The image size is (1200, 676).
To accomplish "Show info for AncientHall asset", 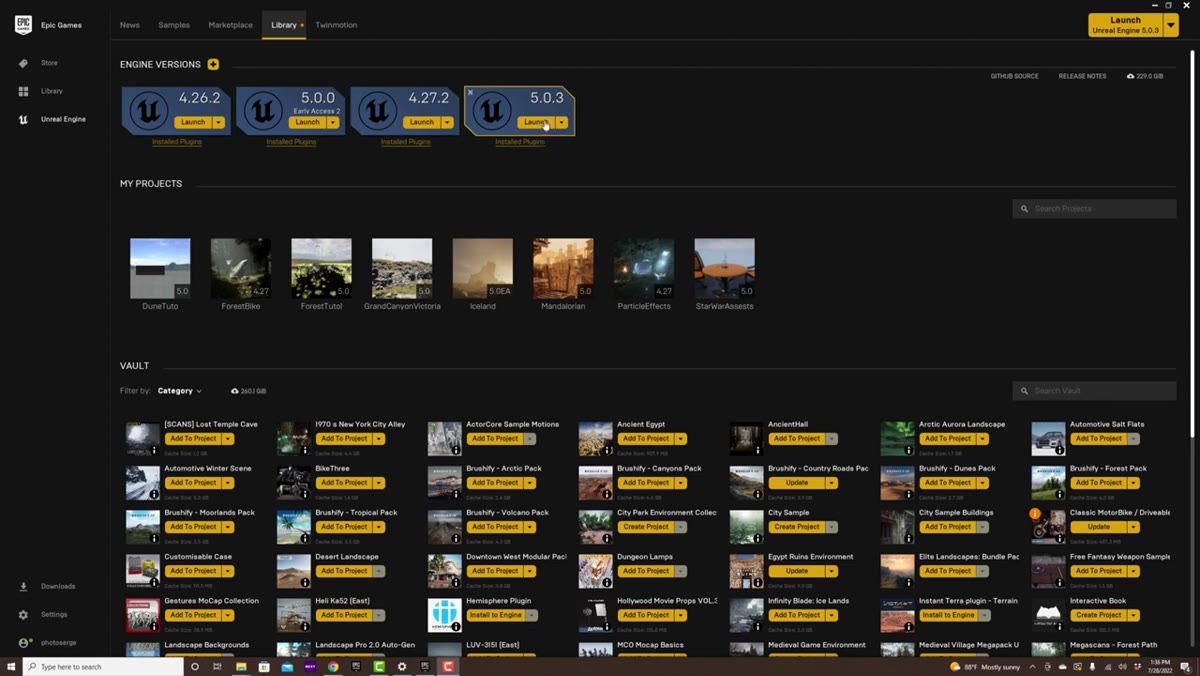I will (758, 450).
